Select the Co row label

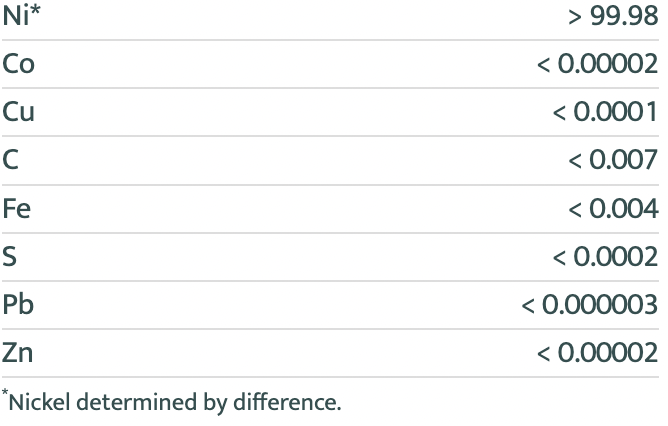[19, 64]
